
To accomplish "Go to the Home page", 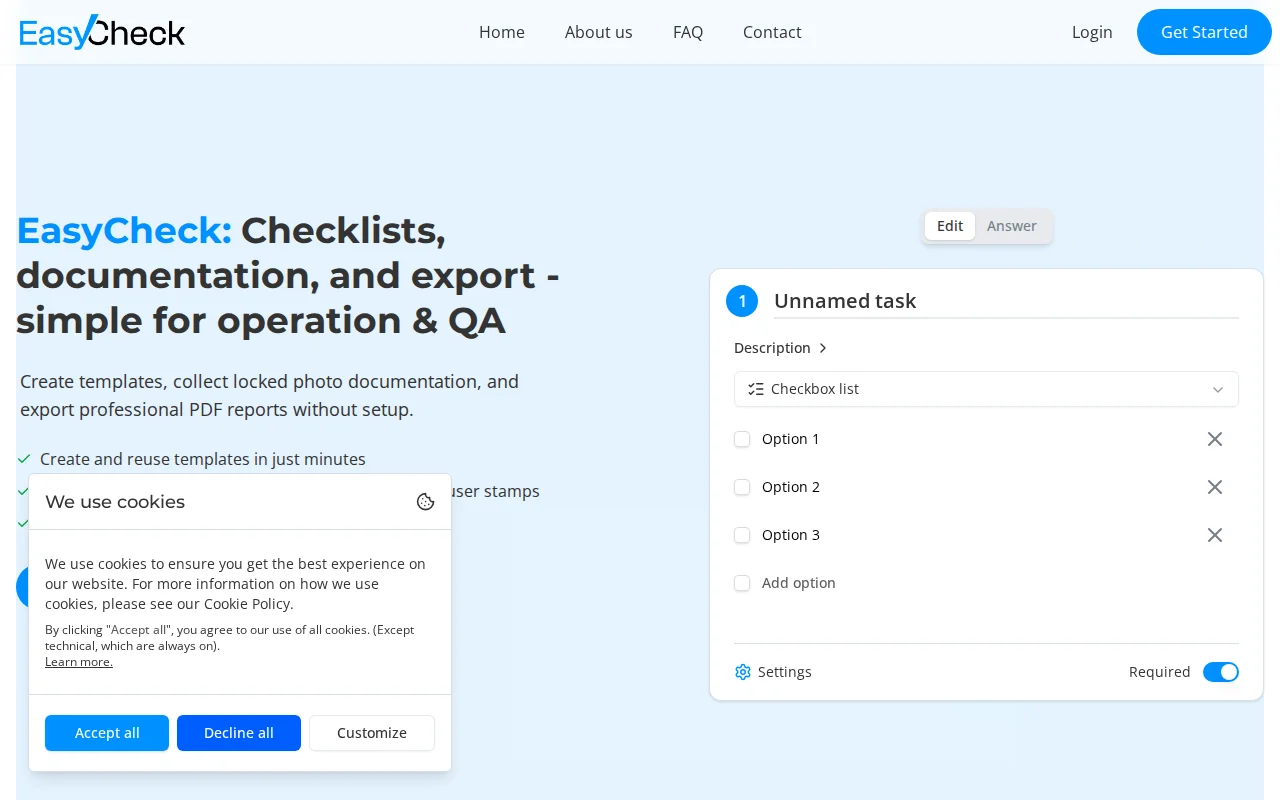I will coord(502,32).
